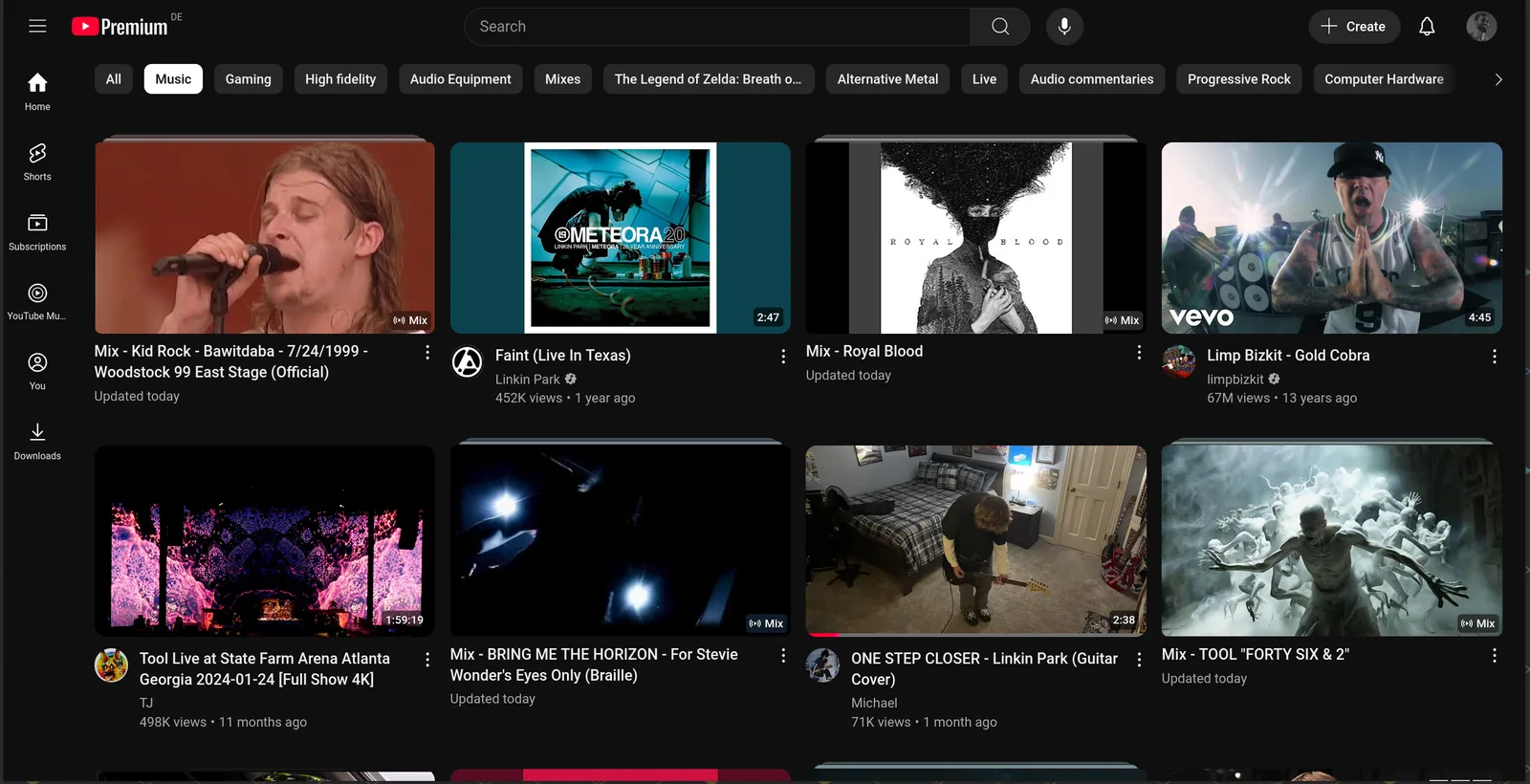
Task: Open options menu for Tool Live video
Action: pos(427,660)
